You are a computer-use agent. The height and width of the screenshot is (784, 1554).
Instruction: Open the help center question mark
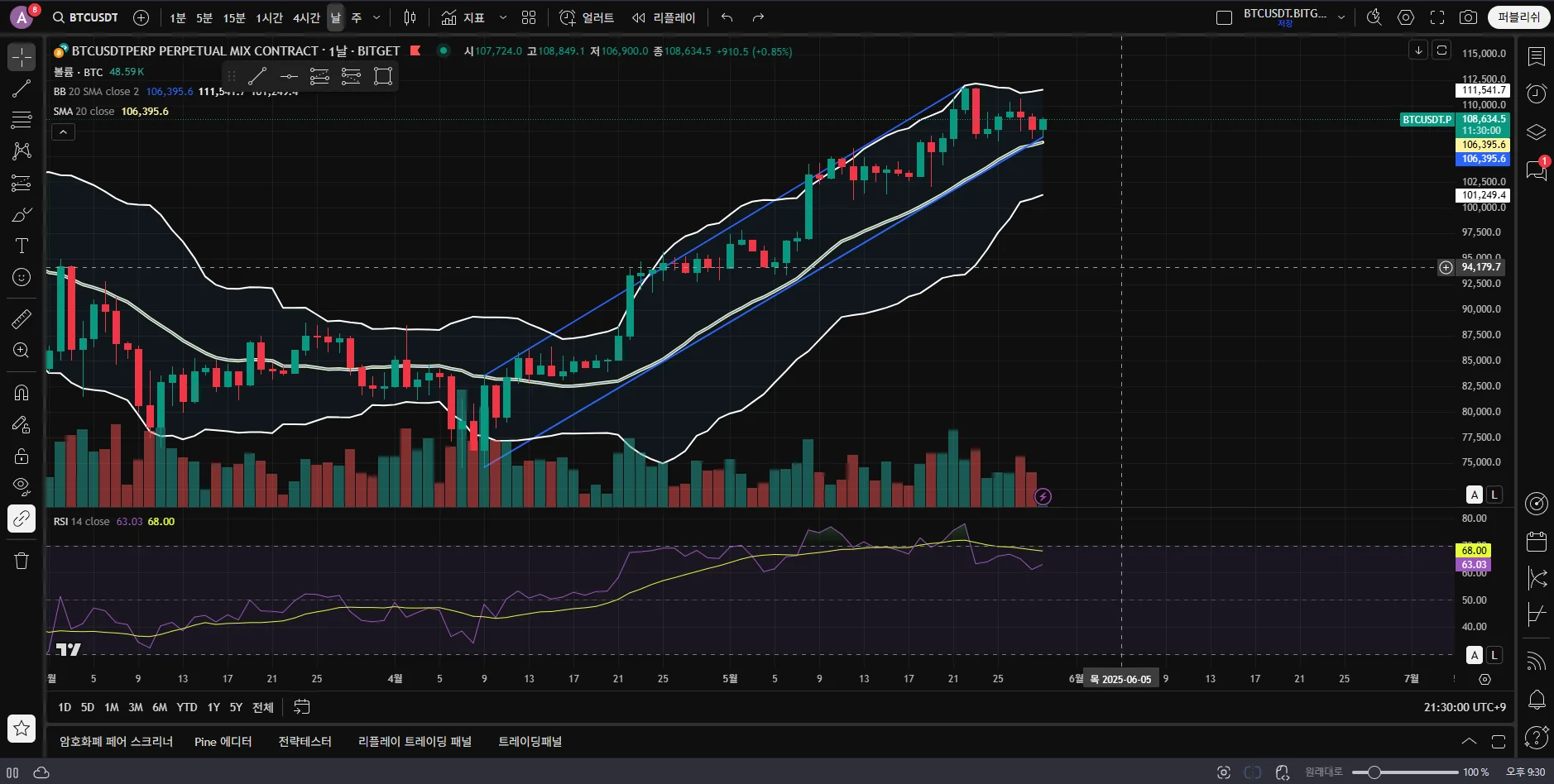point(1537,737)
